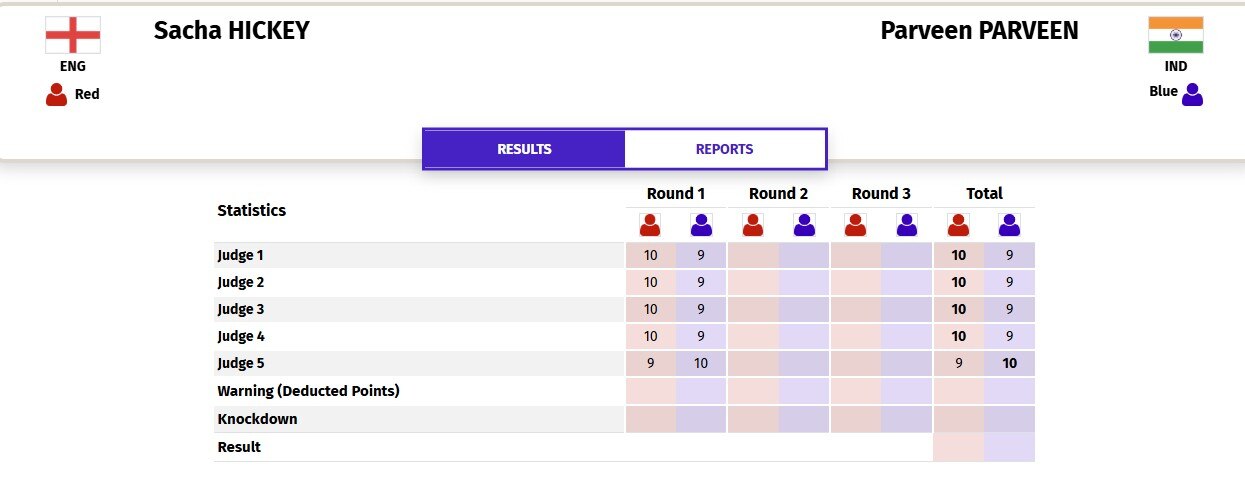
Task: Click Round 2 red corner icon
Action: pos(753,225)
